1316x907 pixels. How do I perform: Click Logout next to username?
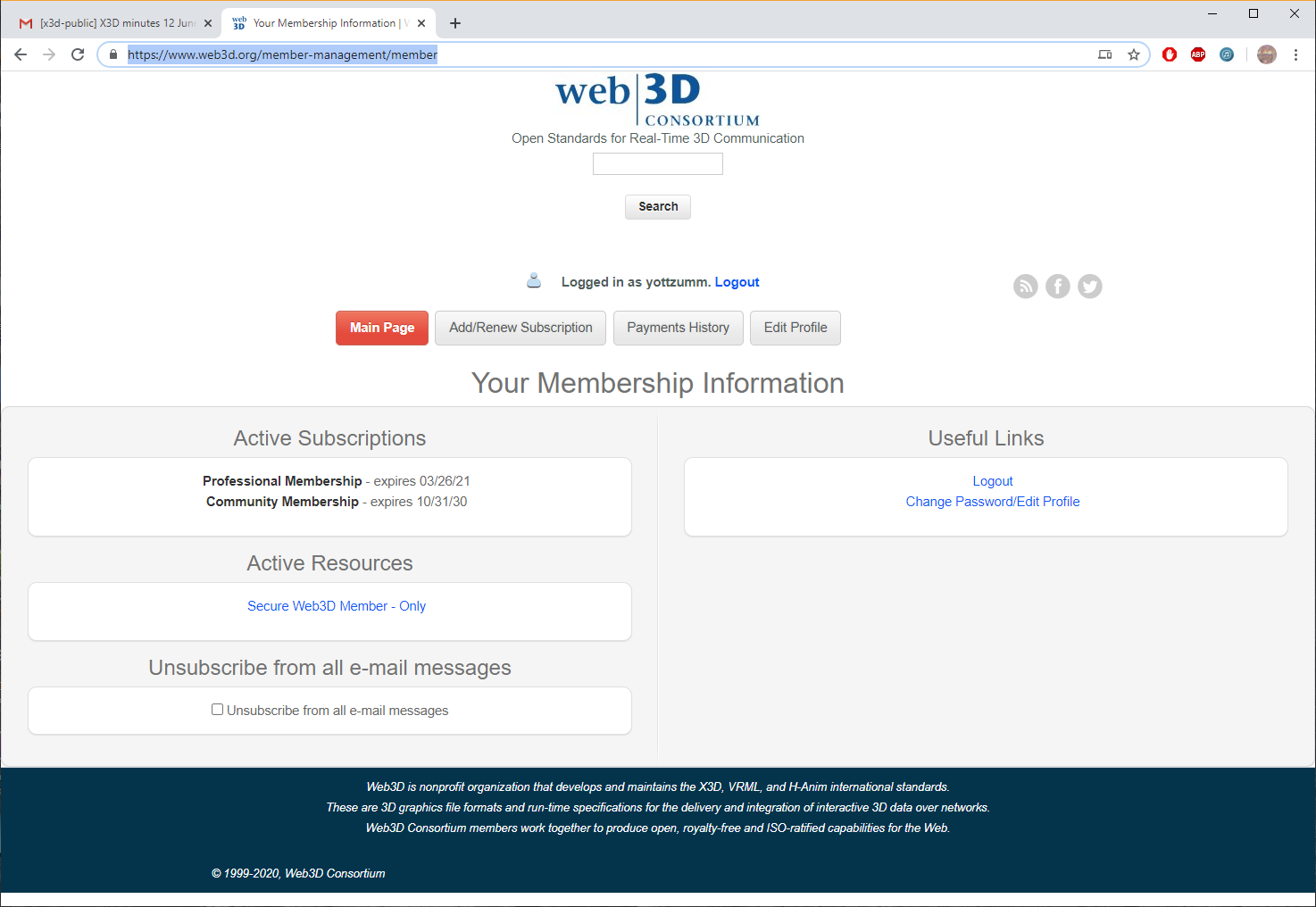pyautogui.click(x=737, y=282)
